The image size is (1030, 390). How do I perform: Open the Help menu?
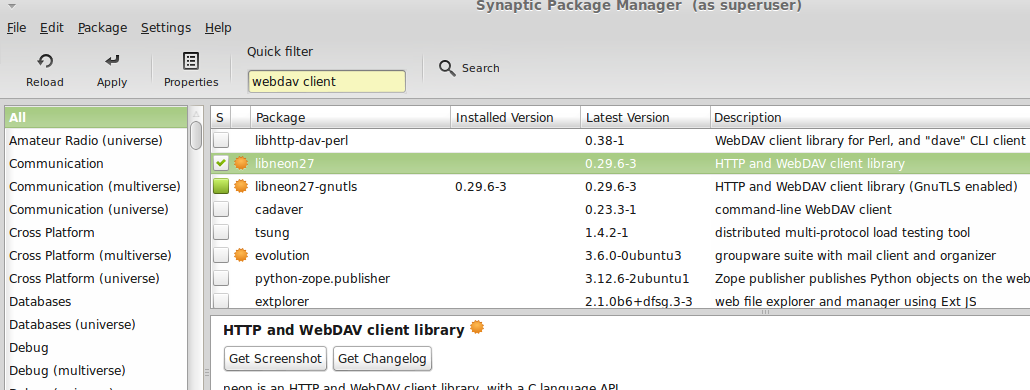pyautogui.click(x=218, y=28)
